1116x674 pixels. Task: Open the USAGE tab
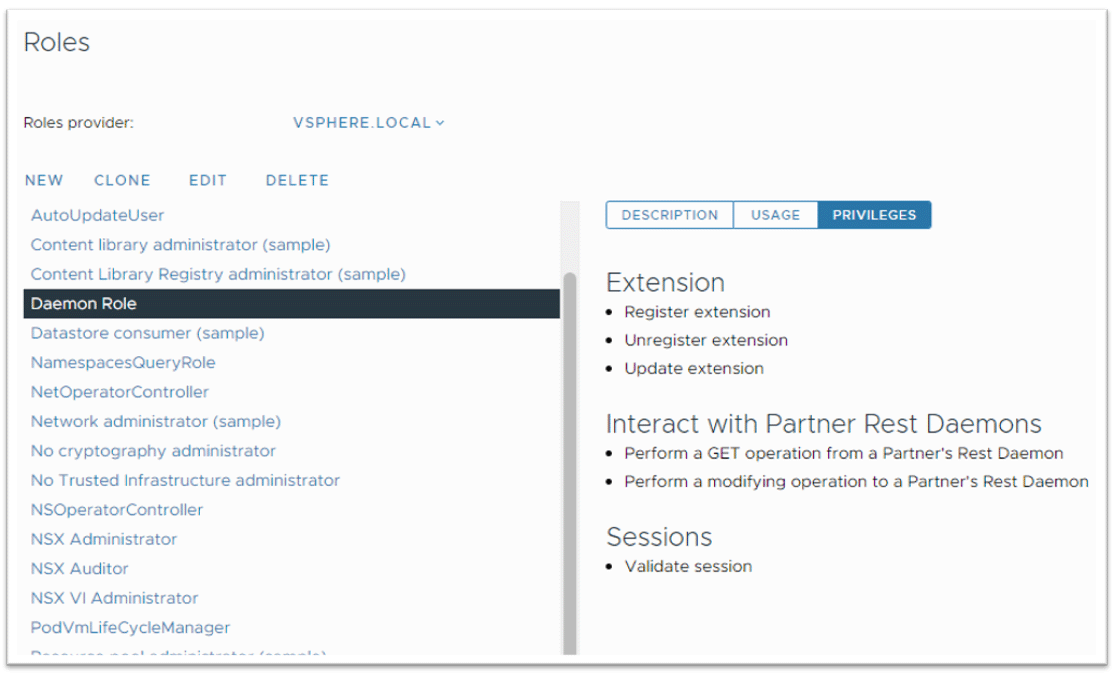click(776, 215)
